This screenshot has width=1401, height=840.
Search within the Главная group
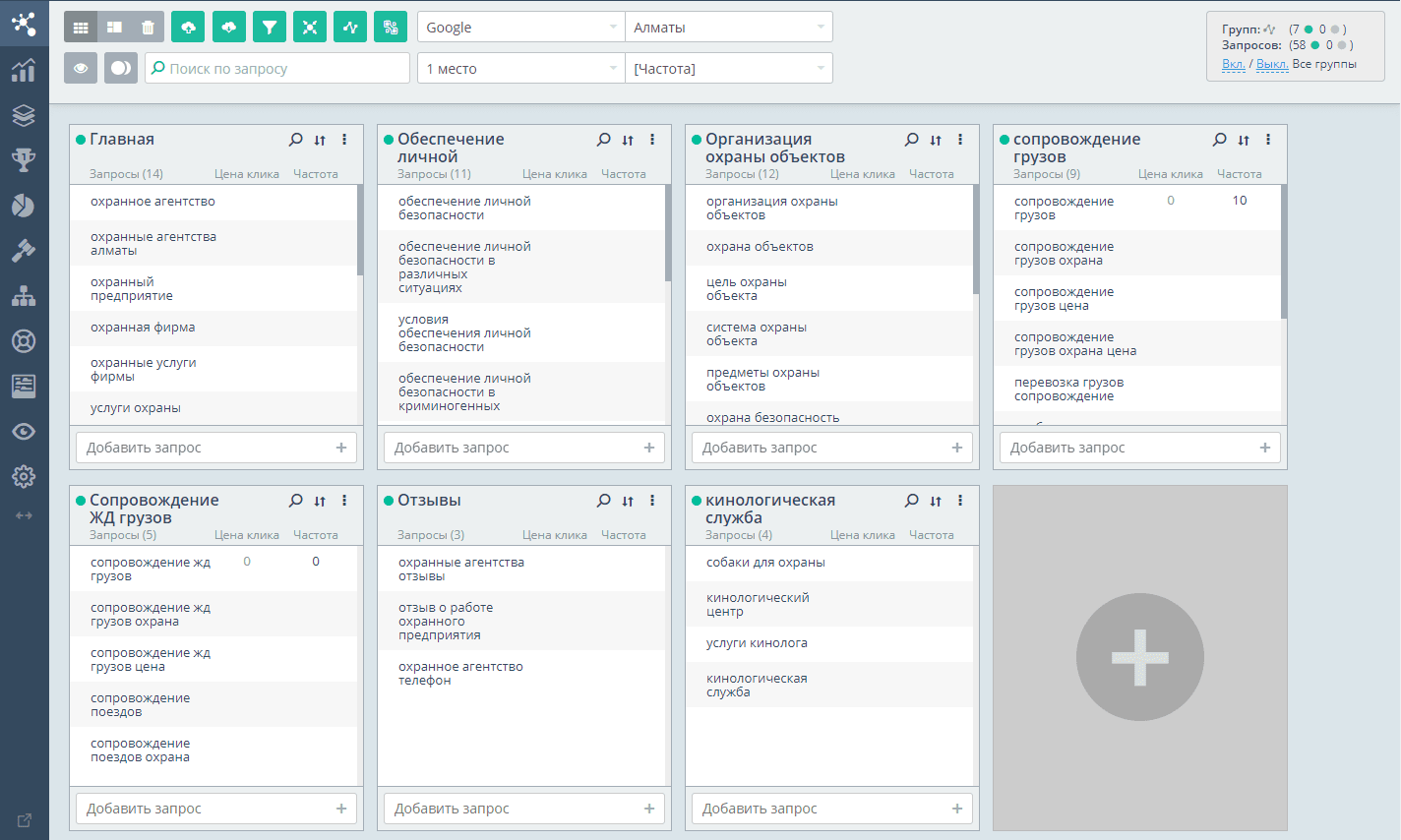pyautogui.click(x=295, y=140)
